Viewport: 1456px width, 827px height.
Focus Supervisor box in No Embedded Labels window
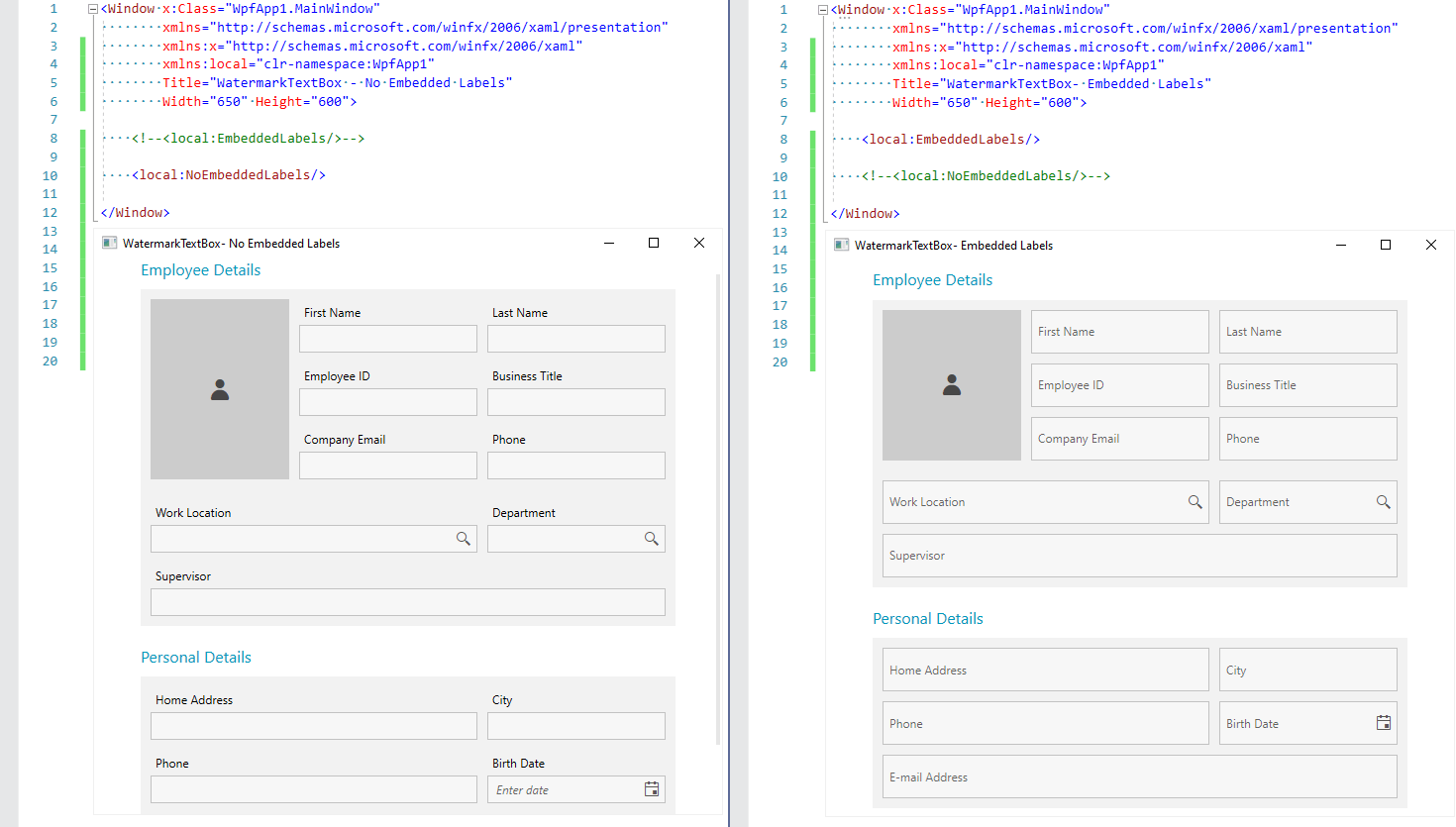click(x=408, y=602)
